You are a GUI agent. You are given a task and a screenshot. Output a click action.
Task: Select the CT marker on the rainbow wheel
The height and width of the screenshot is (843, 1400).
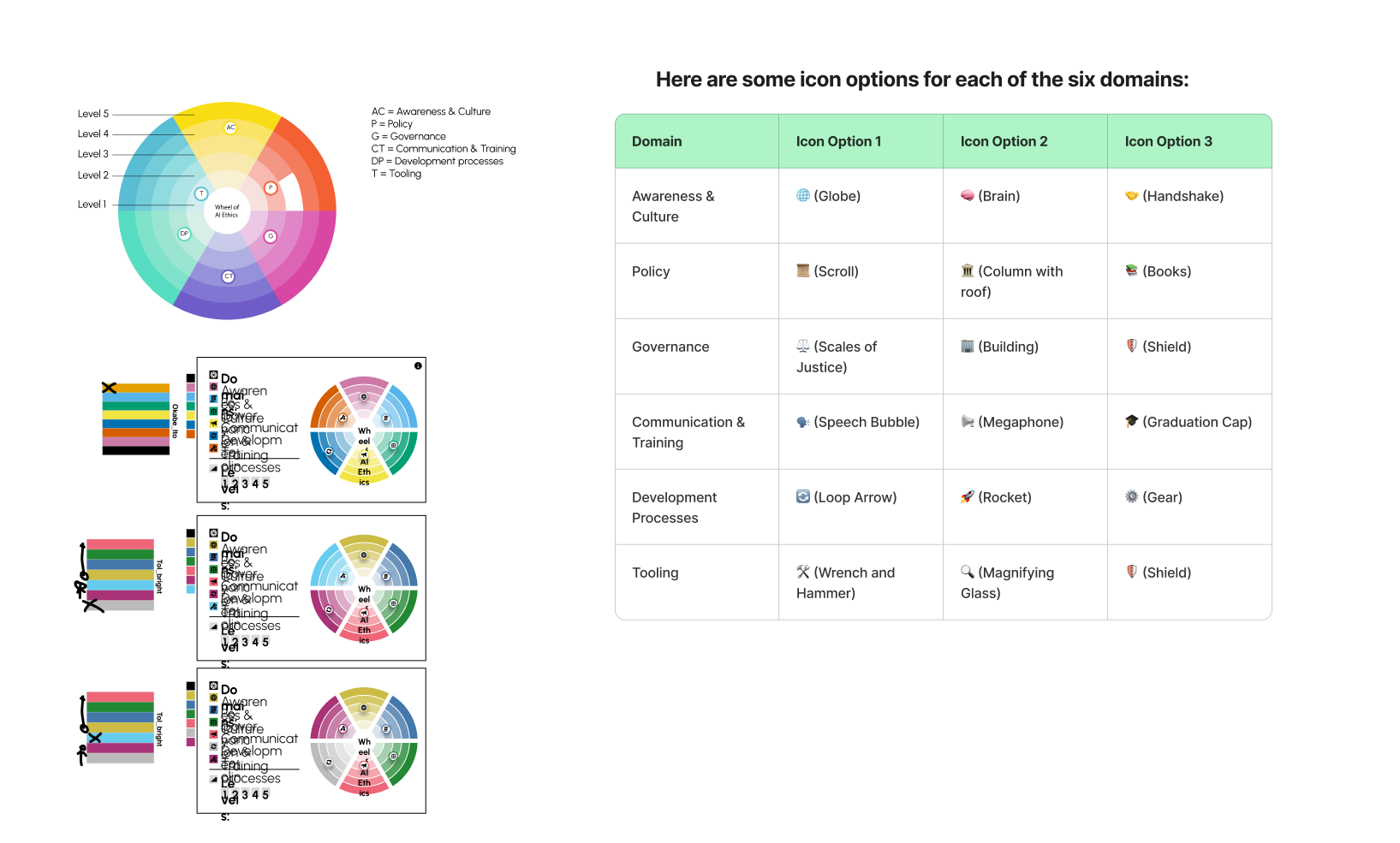tap(229, 276)
